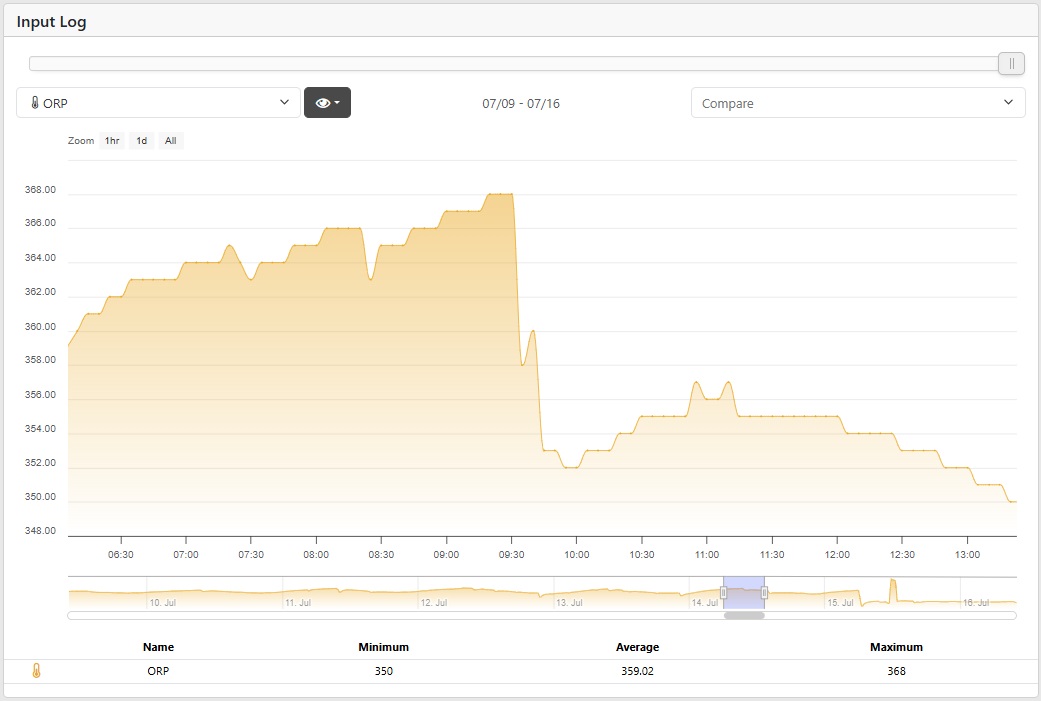The image size is (1041, 701).
Task: Toggle the eye visibility button
Action: pos(327,103)
